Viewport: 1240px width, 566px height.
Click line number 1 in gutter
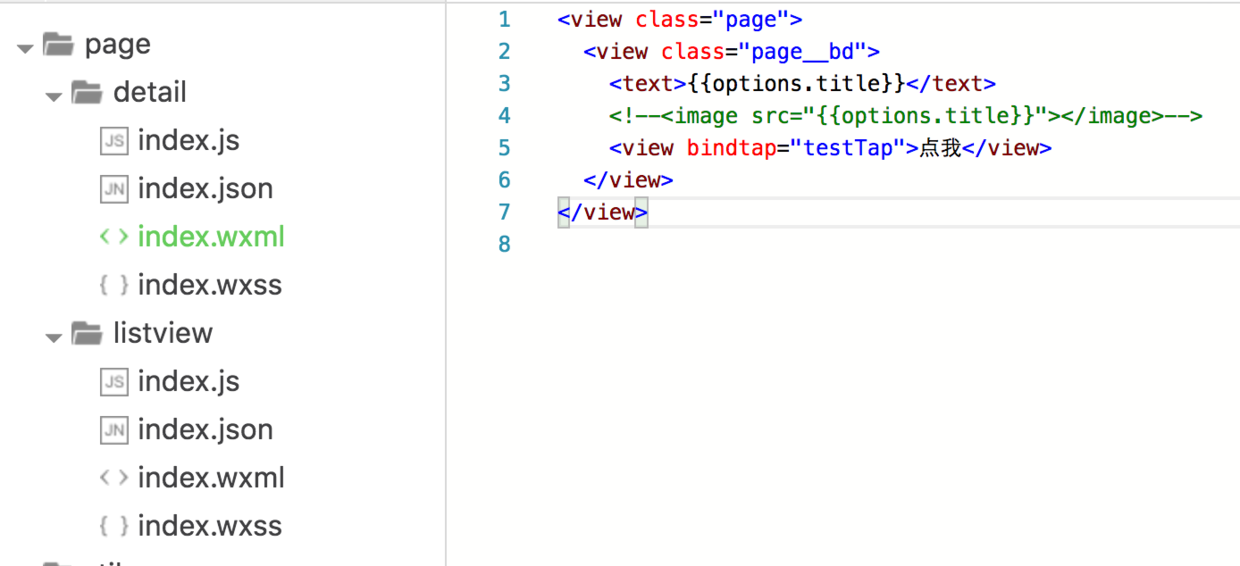[x=504, y=19]
